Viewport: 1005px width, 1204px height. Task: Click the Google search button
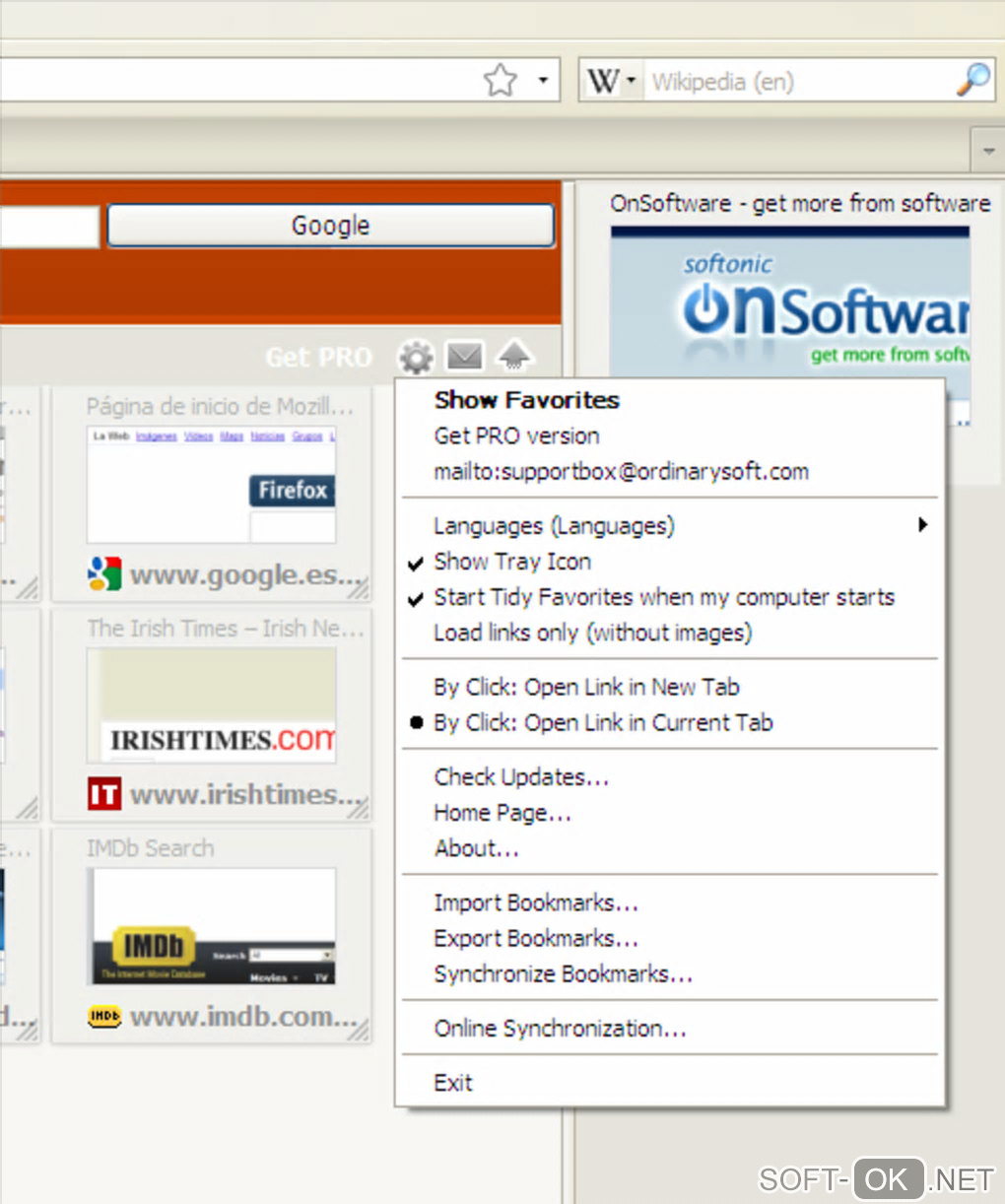click(331, 226)
